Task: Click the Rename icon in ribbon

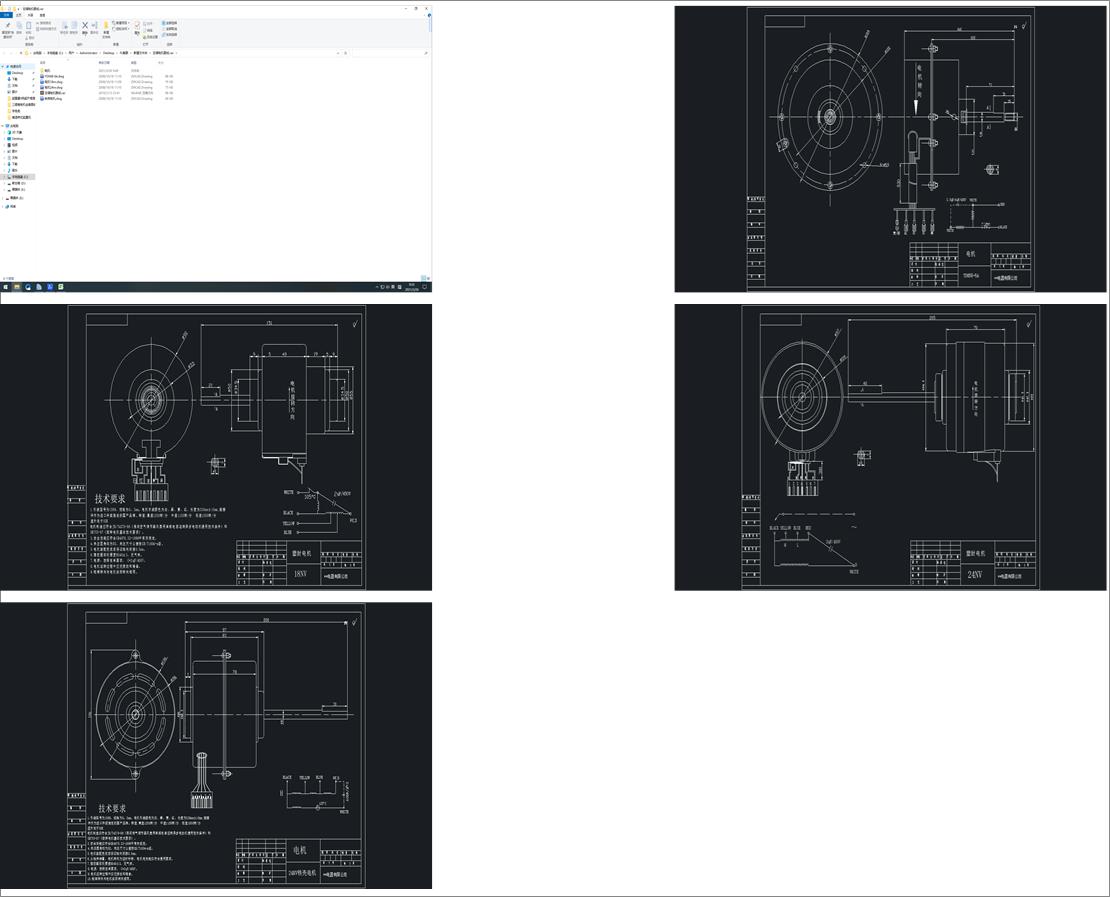Action: pyautogui.click(x=94, y=28)
